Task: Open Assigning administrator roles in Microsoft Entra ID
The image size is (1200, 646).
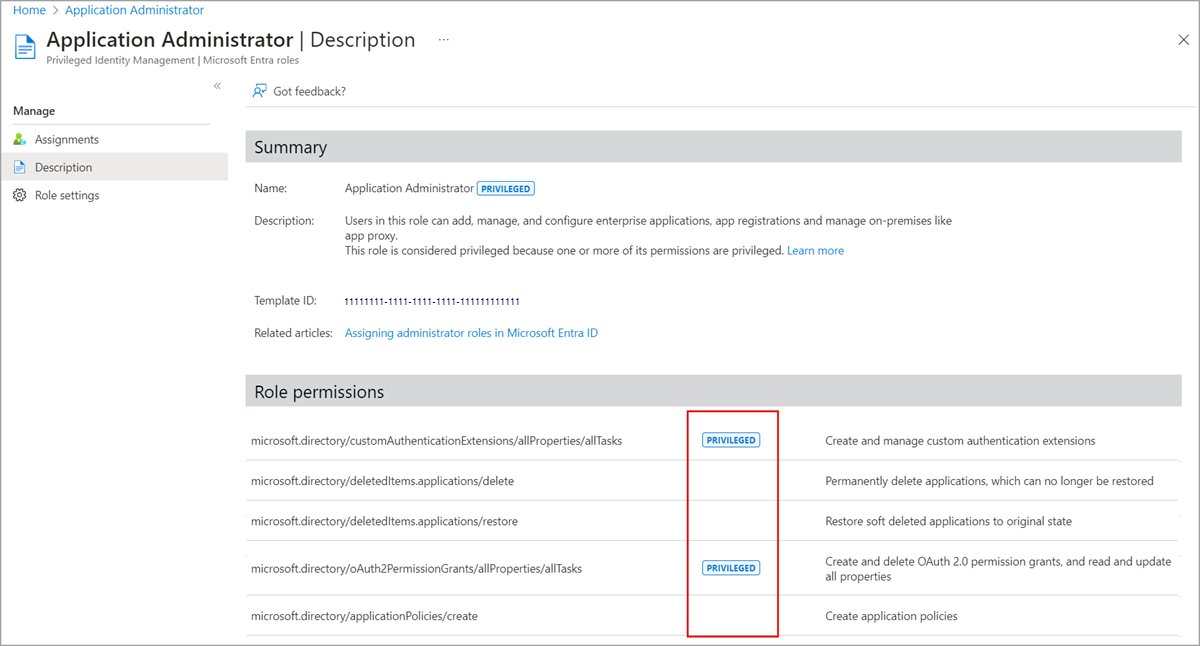Action: click(x=471, y=333)
